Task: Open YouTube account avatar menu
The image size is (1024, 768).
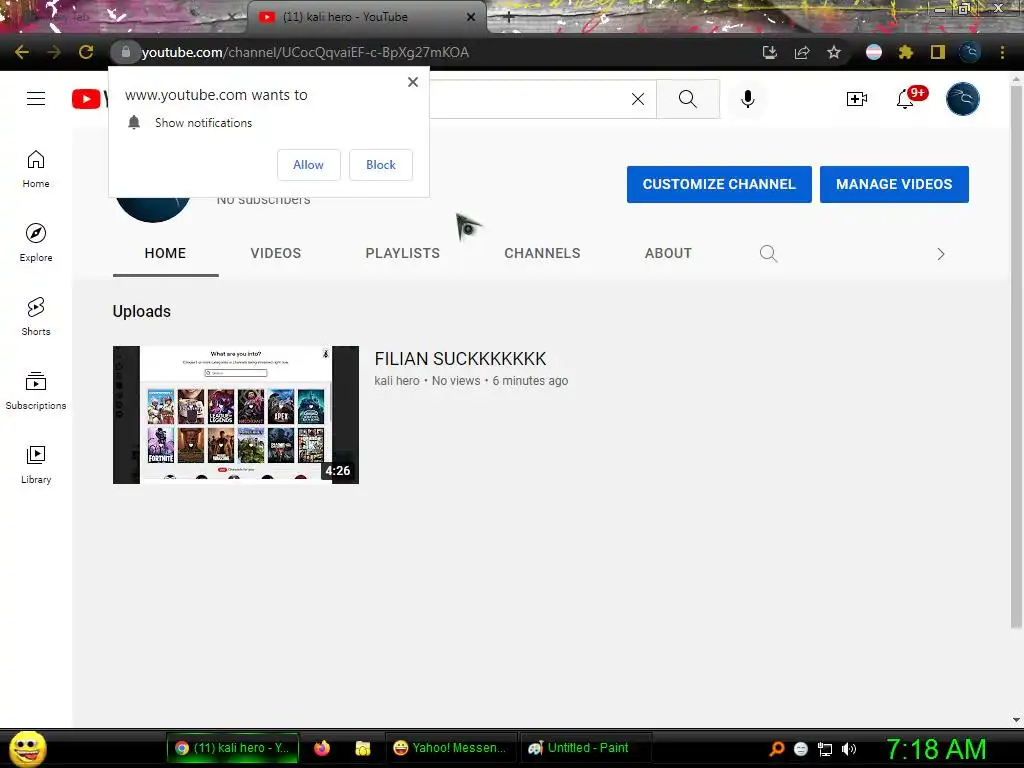Action: 963,99
